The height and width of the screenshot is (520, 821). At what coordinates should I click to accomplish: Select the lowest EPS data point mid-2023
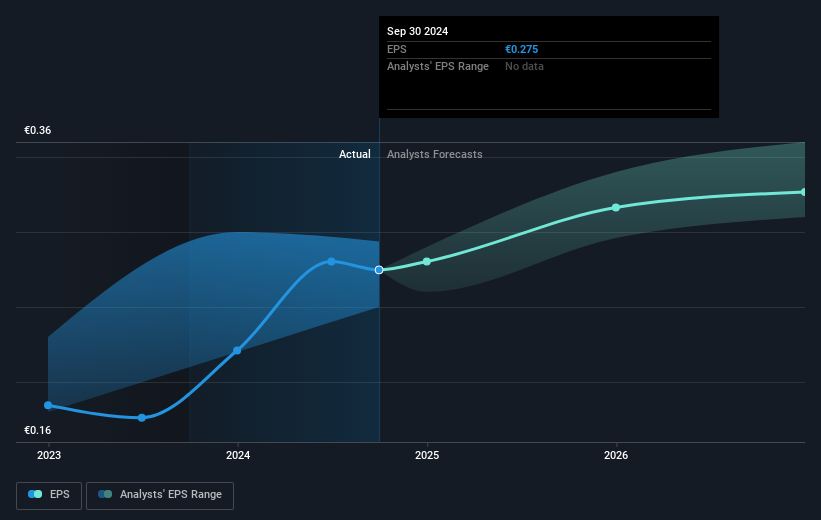point(141,418)
